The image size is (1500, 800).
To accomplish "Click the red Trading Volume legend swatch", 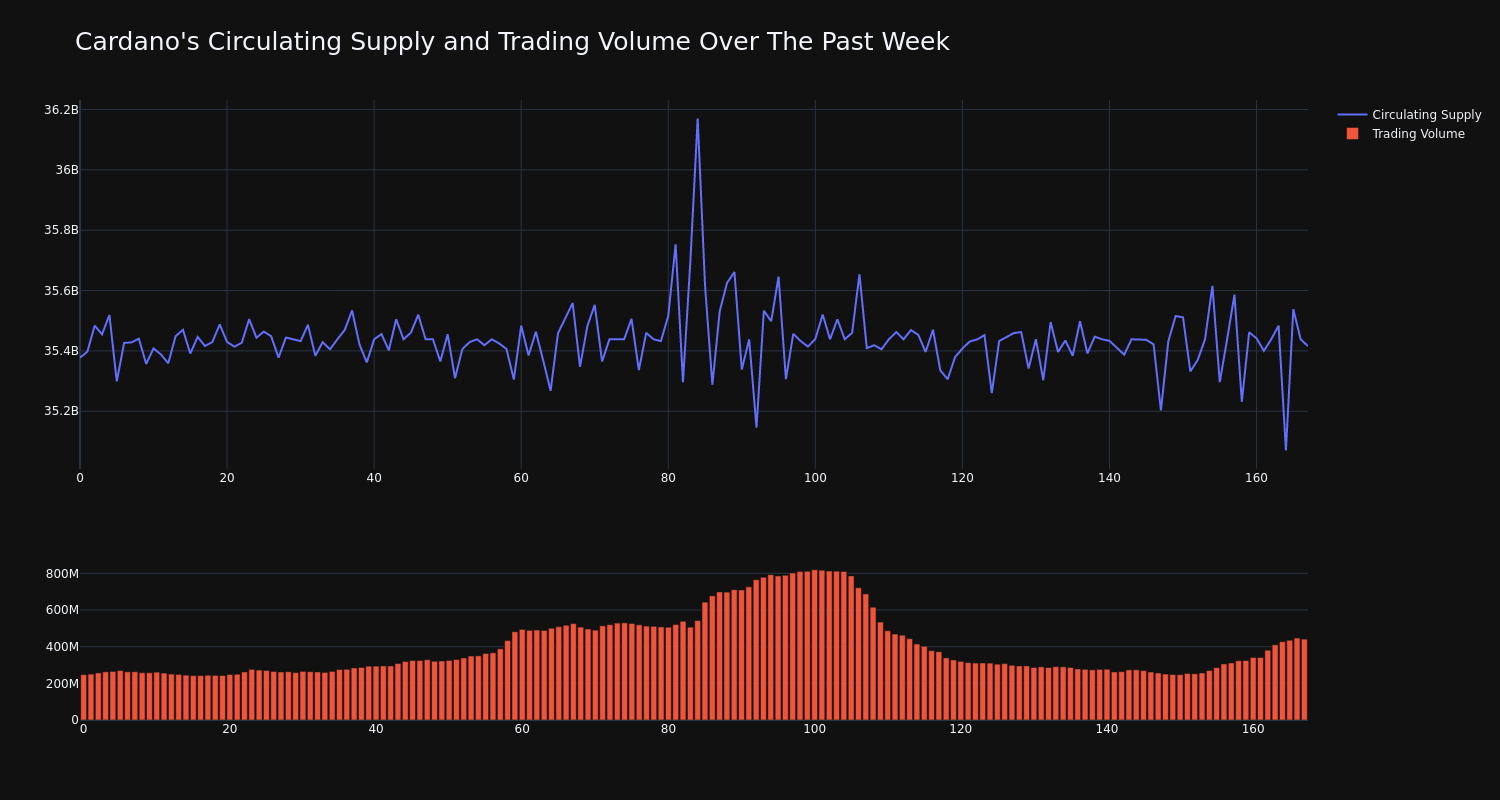I will pyautogui.click(x=1352, y=134).
